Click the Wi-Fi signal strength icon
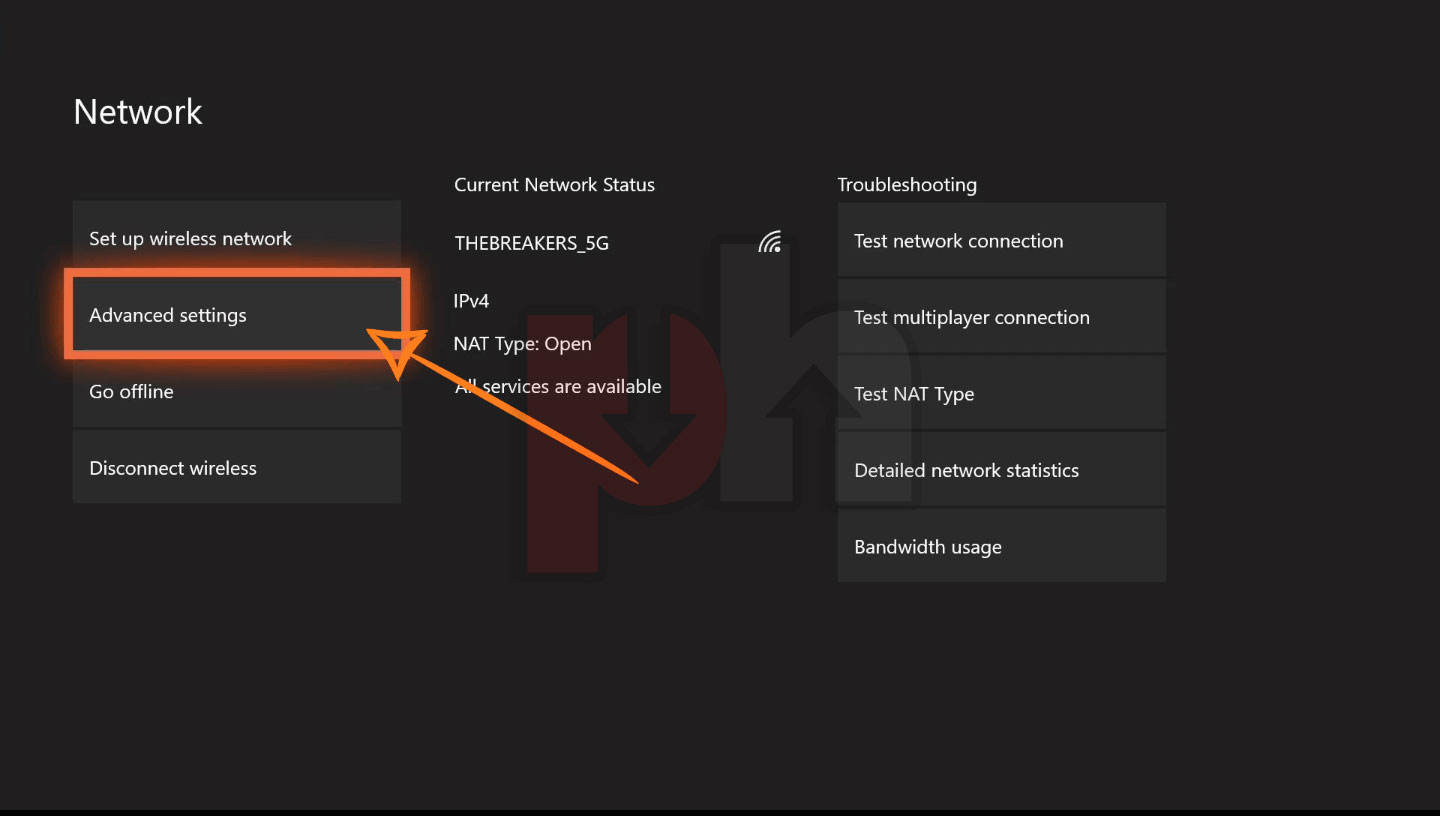Screen dimensions: 1440x816 tap(769, 241)
